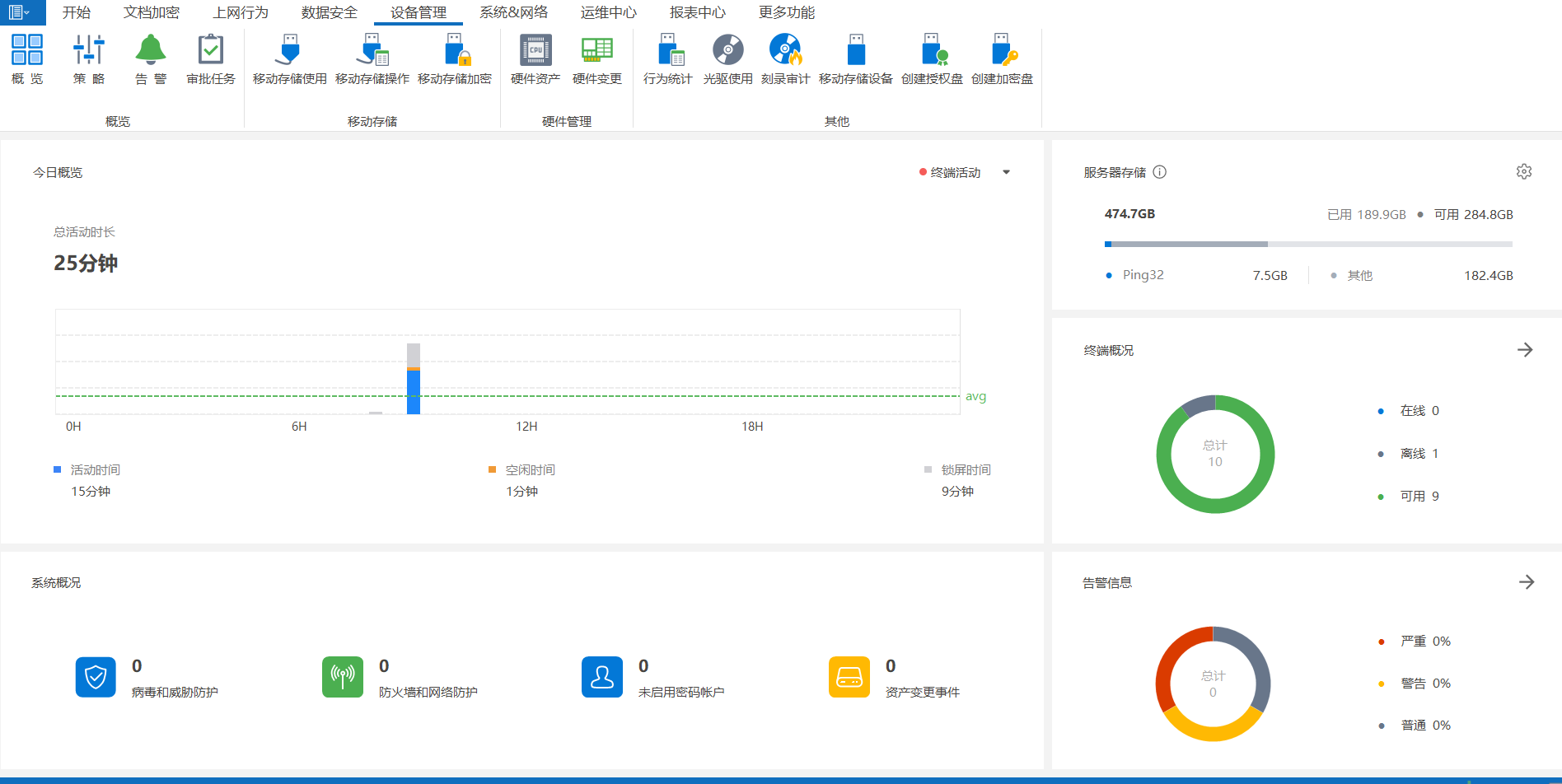Click the 刻录审计 burn audit icon
The width and height of the screenshot is (1562, 784).
(x=785, y=51)
